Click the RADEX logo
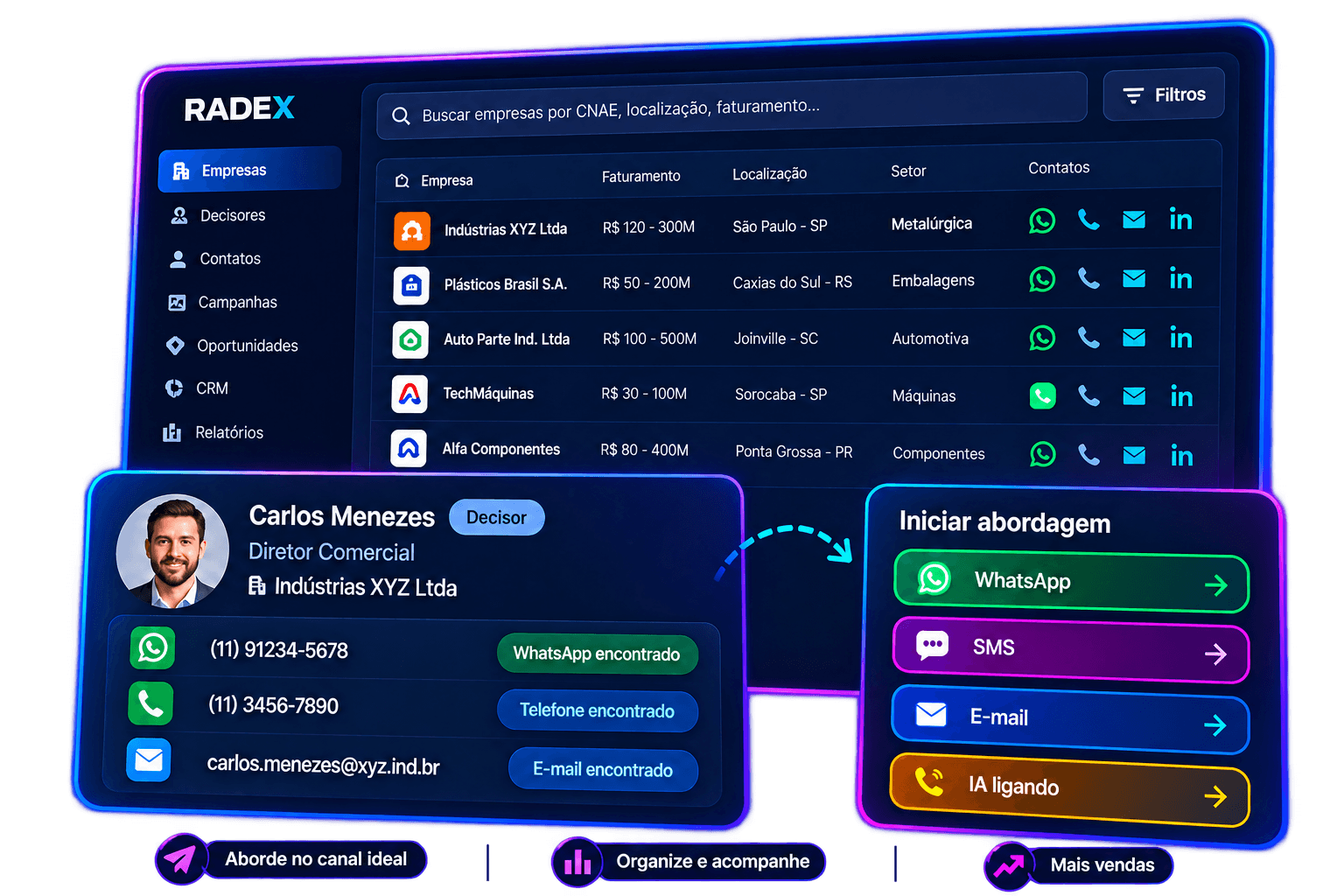Screen dimensions: 1344x896 (240, 108)
